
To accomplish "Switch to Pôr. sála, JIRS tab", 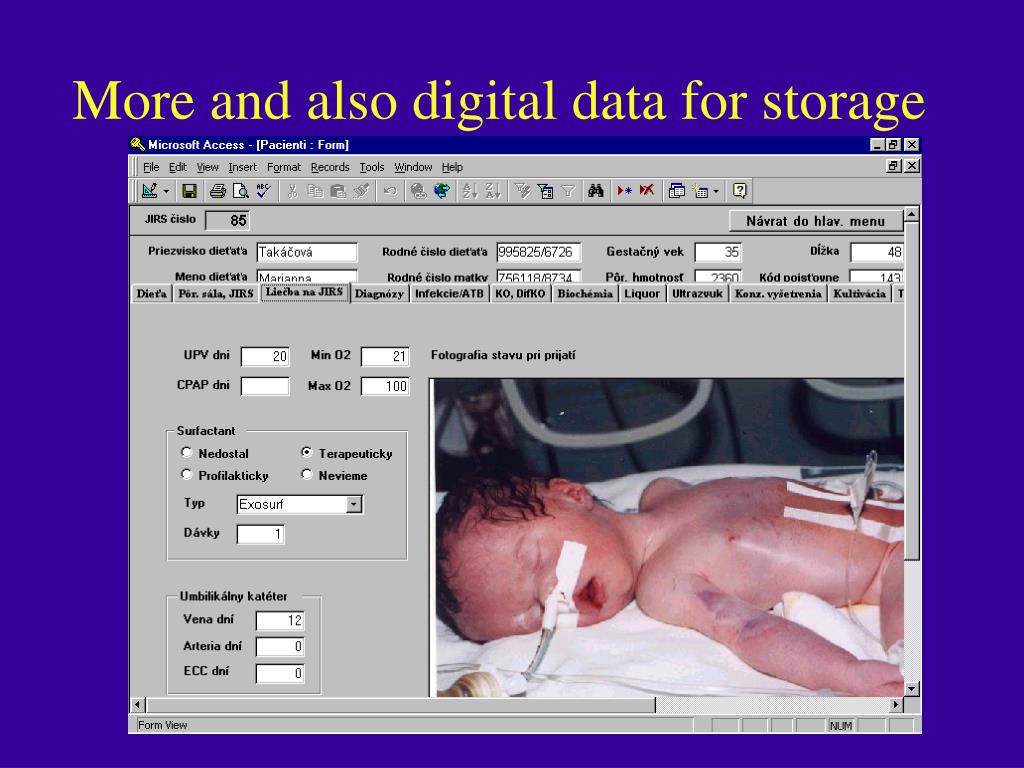I will [216, 294].
